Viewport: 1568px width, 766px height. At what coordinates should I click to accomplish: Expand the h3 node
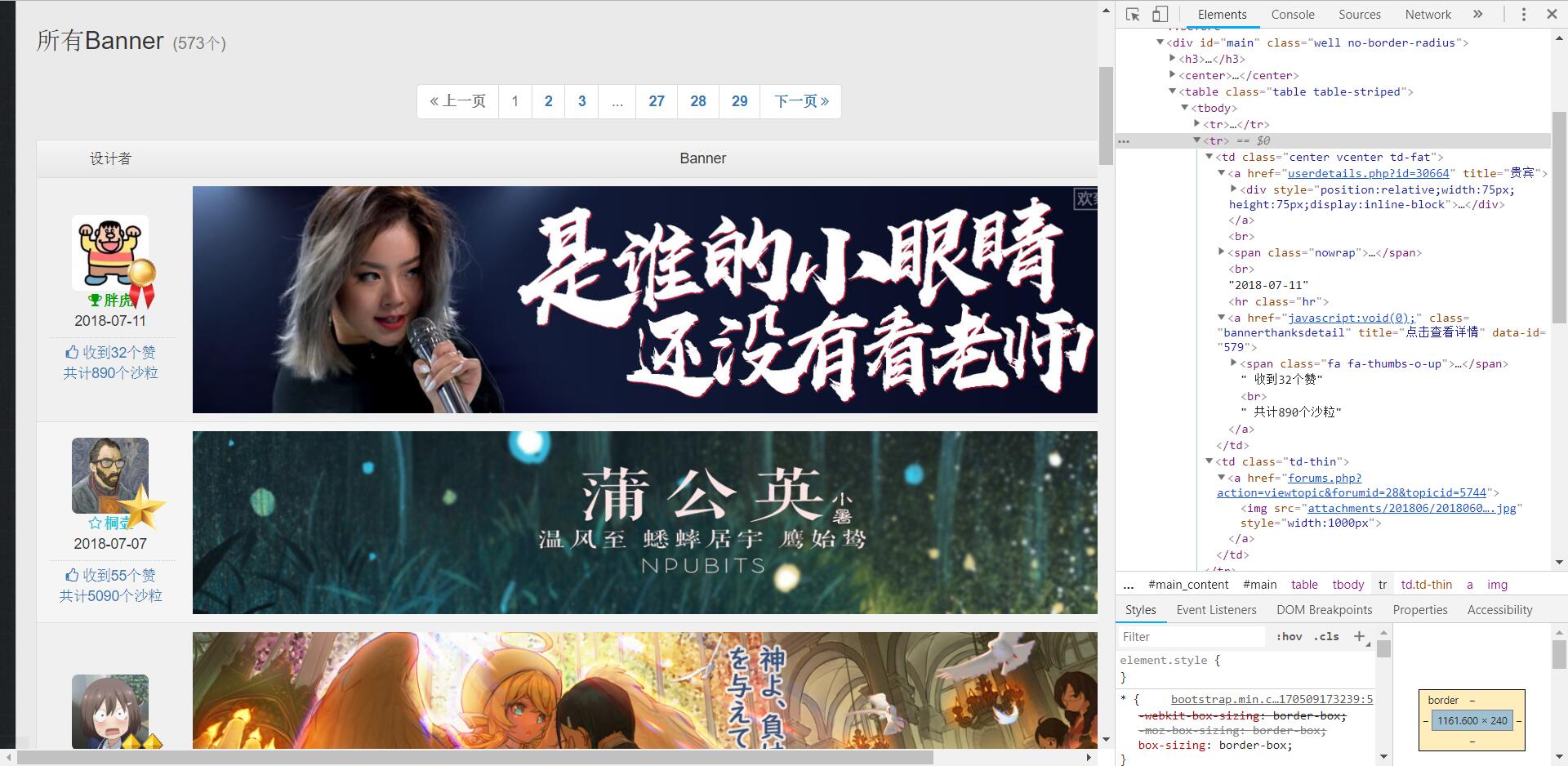coord(1172,58)
